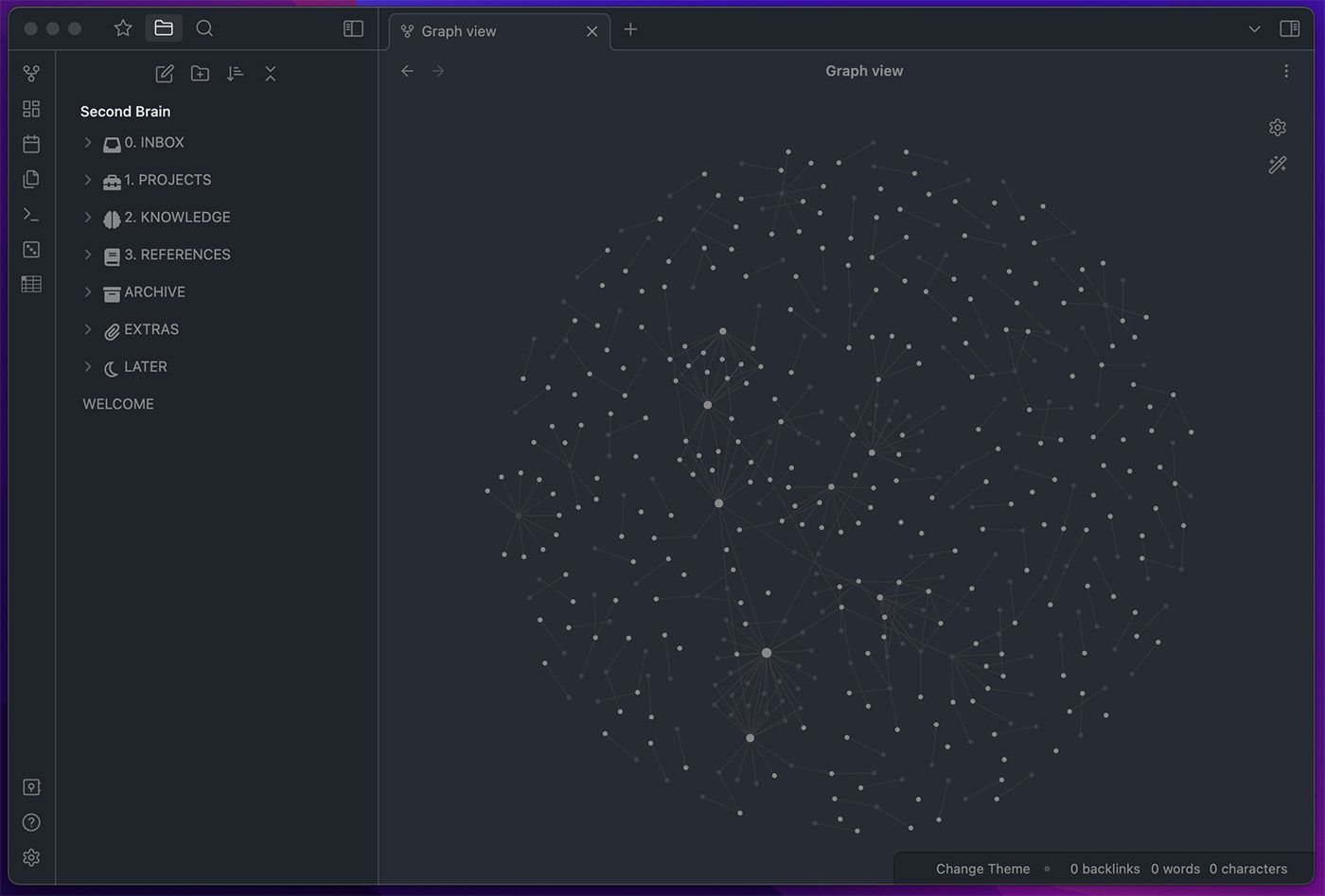Open the WELCOME note in the file list
The image size is (1325, 896).
pyautogui.click(x=117, y=403)
